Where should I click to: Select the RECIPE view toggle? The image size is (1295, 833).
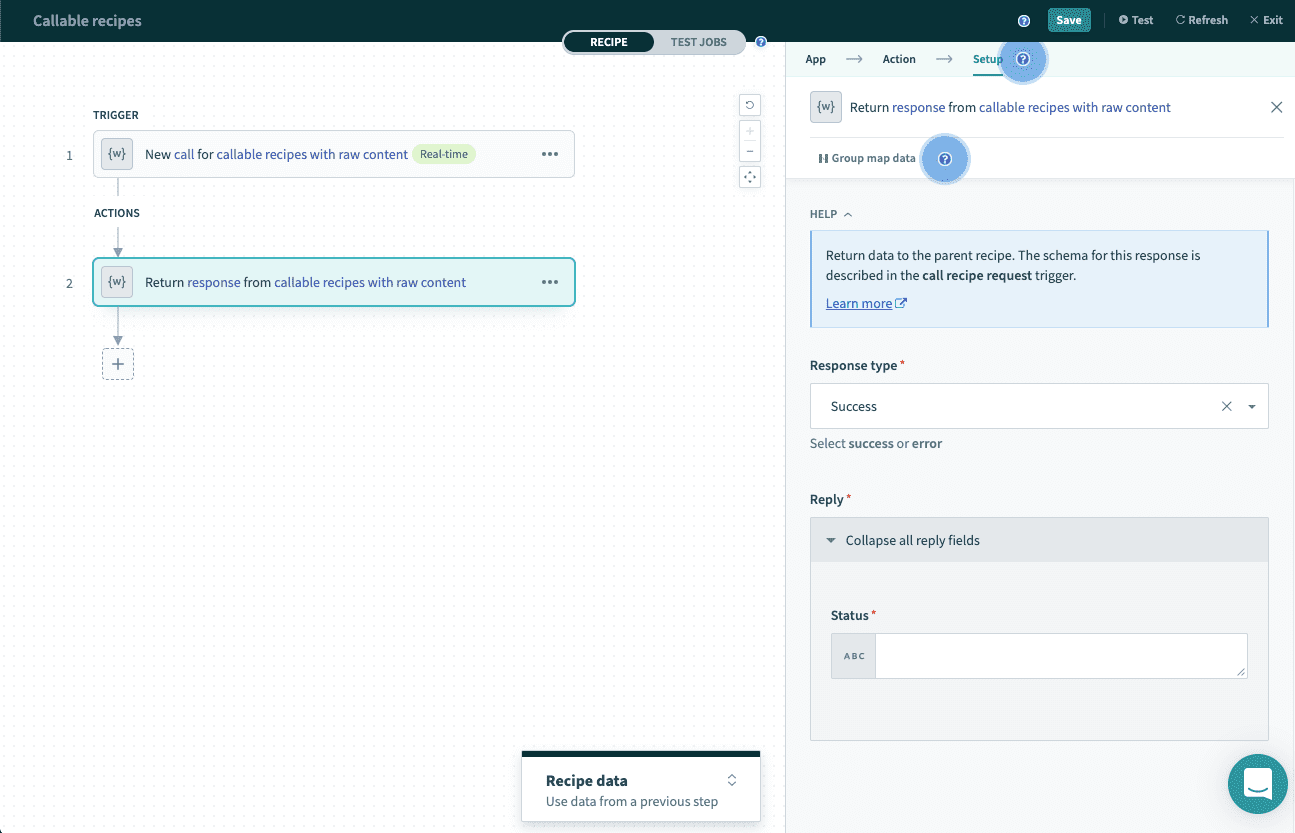(609, 42)
